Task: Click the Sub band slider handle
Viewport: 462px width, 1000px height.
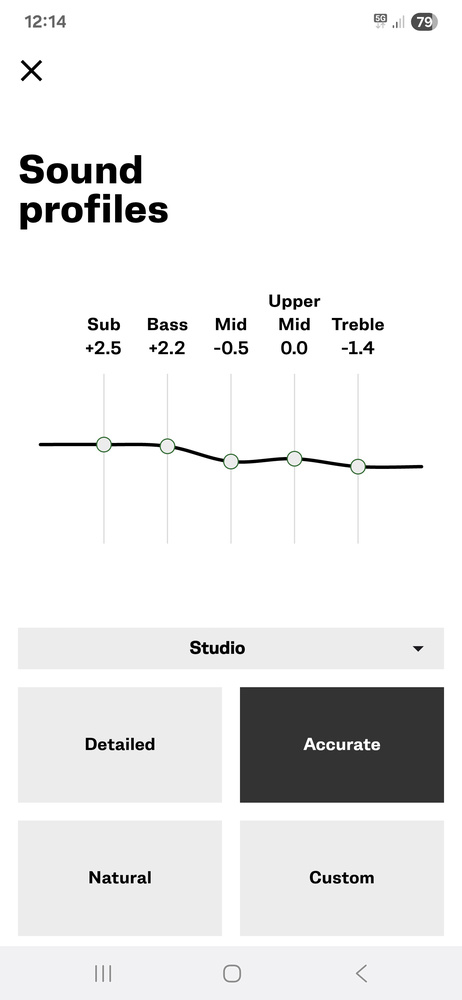Action: (104, 445)
